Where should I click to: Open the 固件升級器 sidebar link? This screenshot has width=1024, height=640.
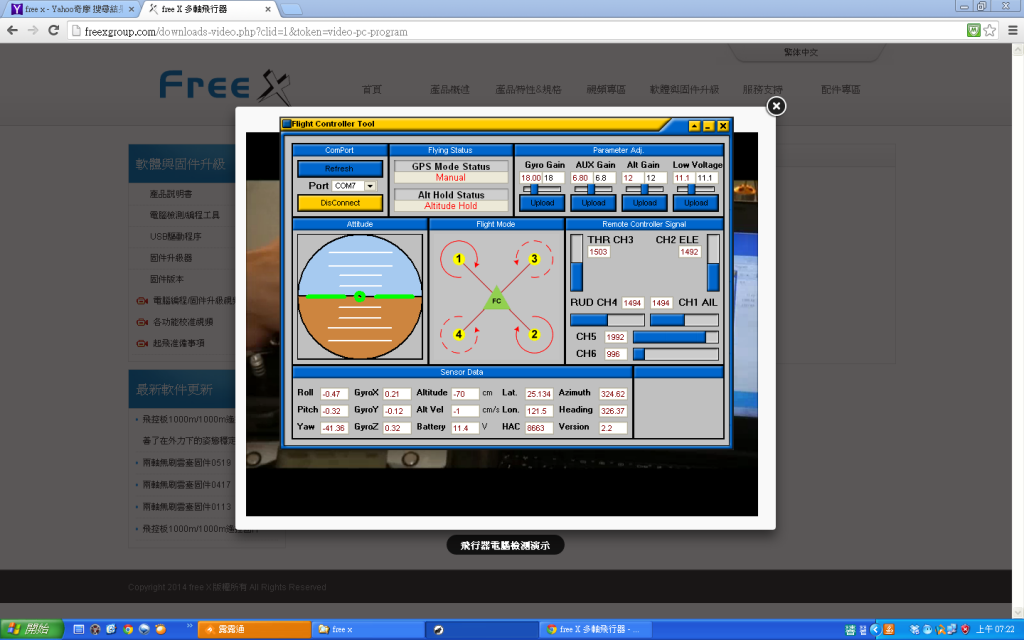(x=171, y=258)
